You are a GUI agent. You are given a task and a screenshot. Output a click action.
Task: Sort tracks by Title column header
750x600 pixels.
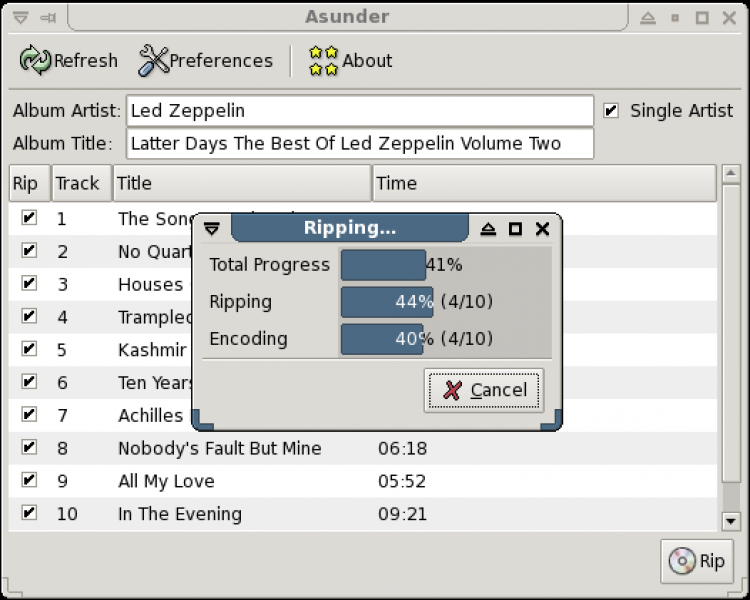coord(240,183)
